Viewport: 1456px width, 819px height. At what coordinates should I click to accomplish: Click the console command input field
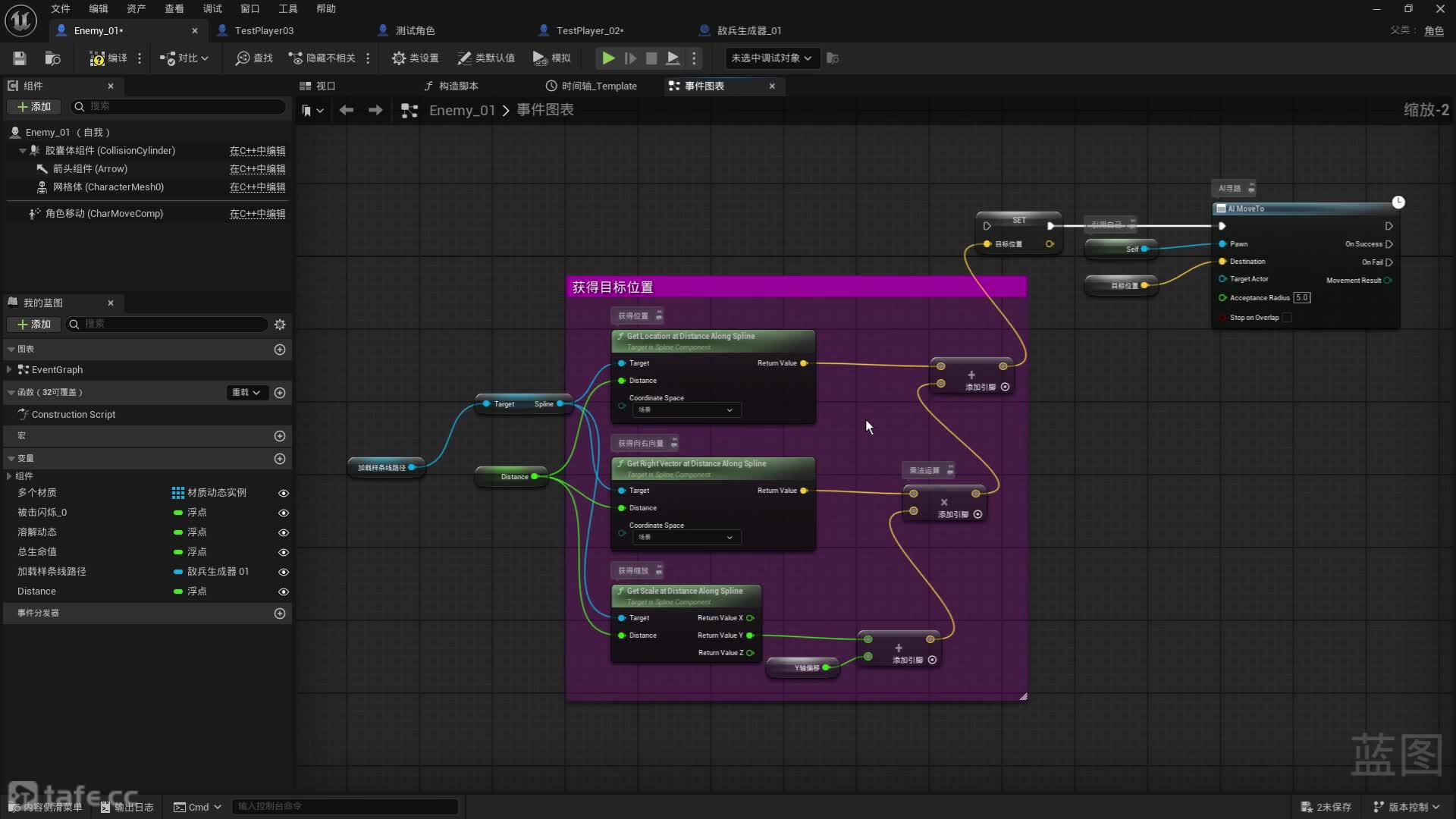click(x=345, y=806)
